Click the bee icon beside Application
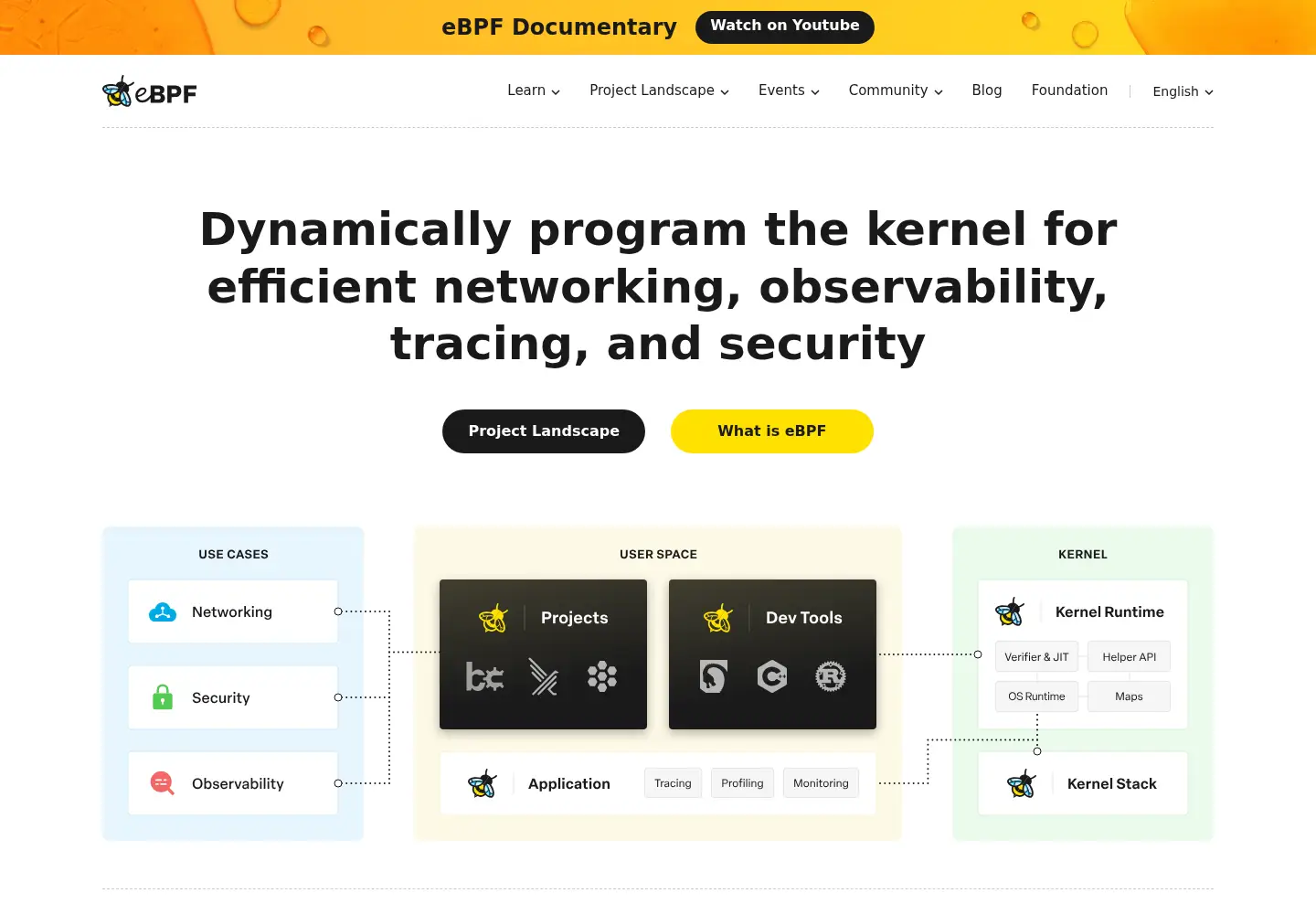 coord(483,783)
